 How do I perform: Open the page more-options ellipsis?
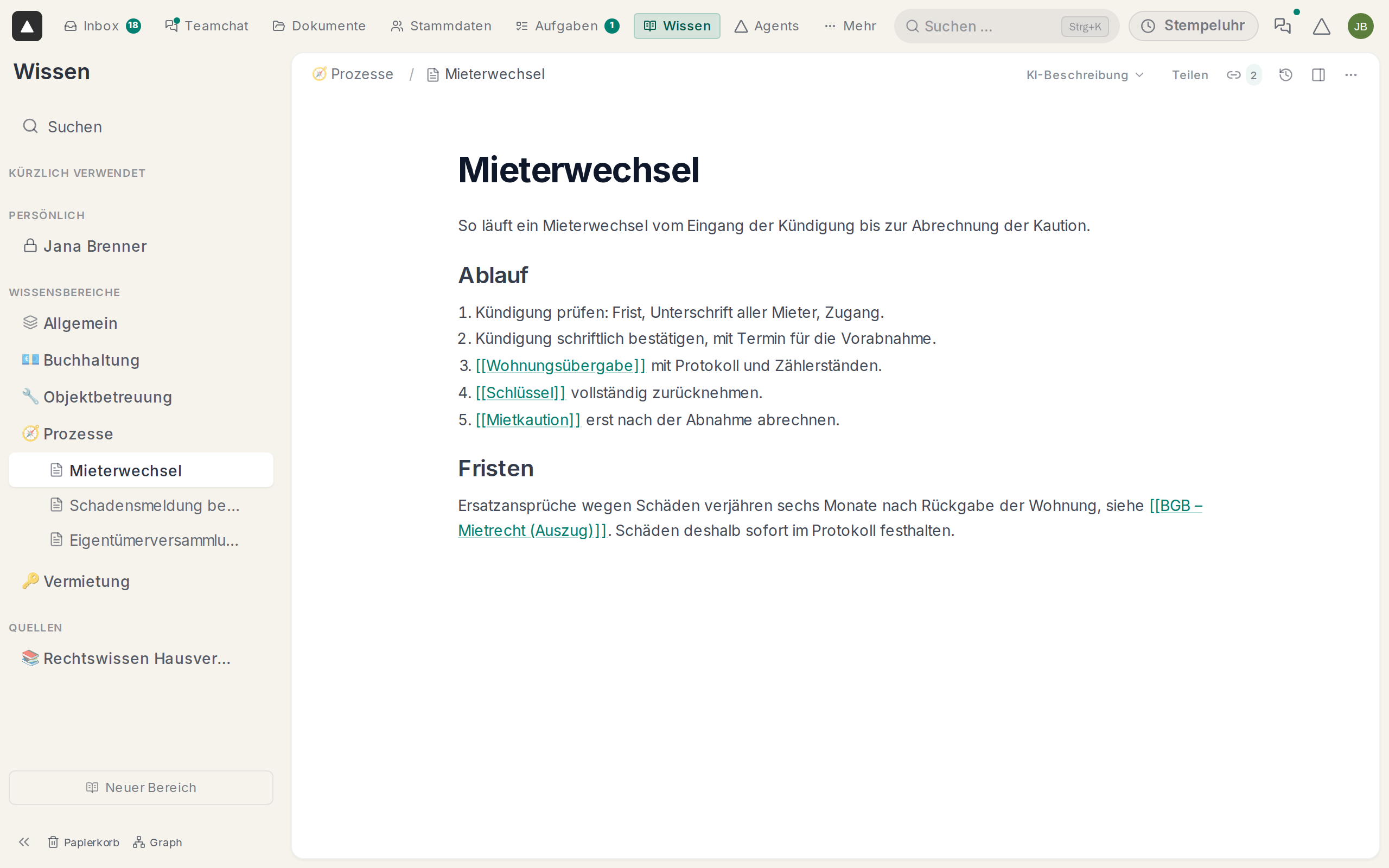coord(1350,75)
